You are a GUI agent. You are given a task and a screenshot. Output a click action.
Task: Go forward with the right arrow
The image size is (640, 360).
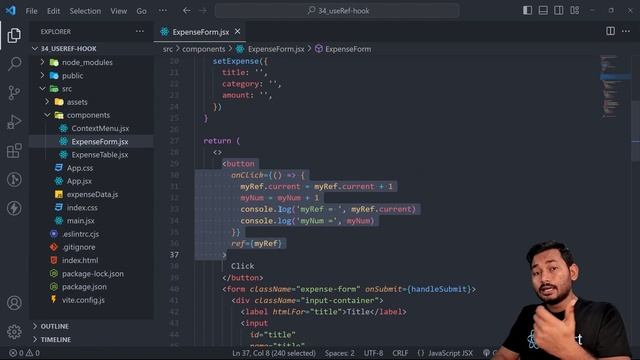pos(203,11)
